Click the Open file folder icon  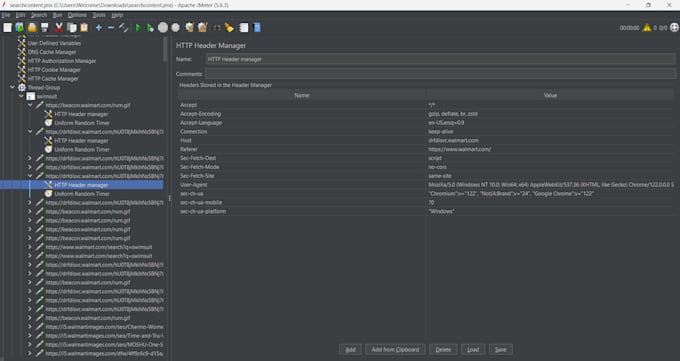[32, 28]
